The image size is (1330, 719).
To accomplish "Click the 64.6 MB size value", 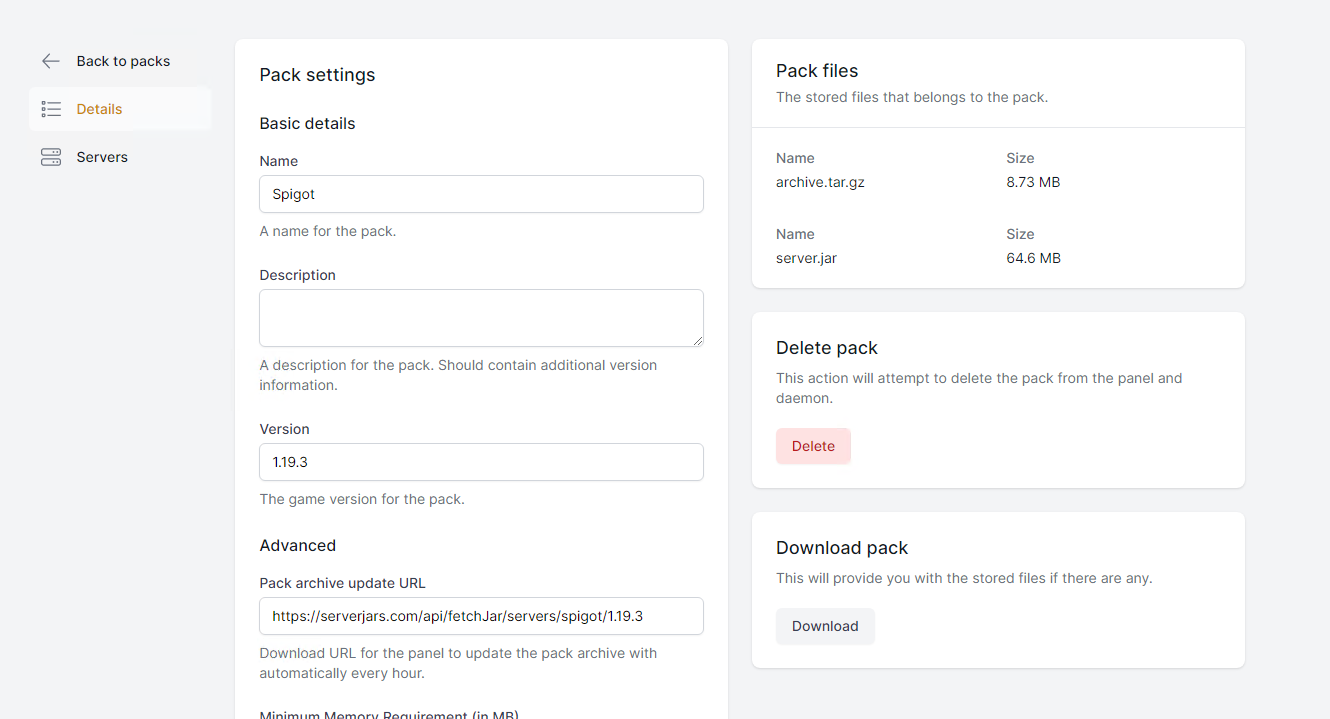I will pyautogui.click(x=1033, y=258).
